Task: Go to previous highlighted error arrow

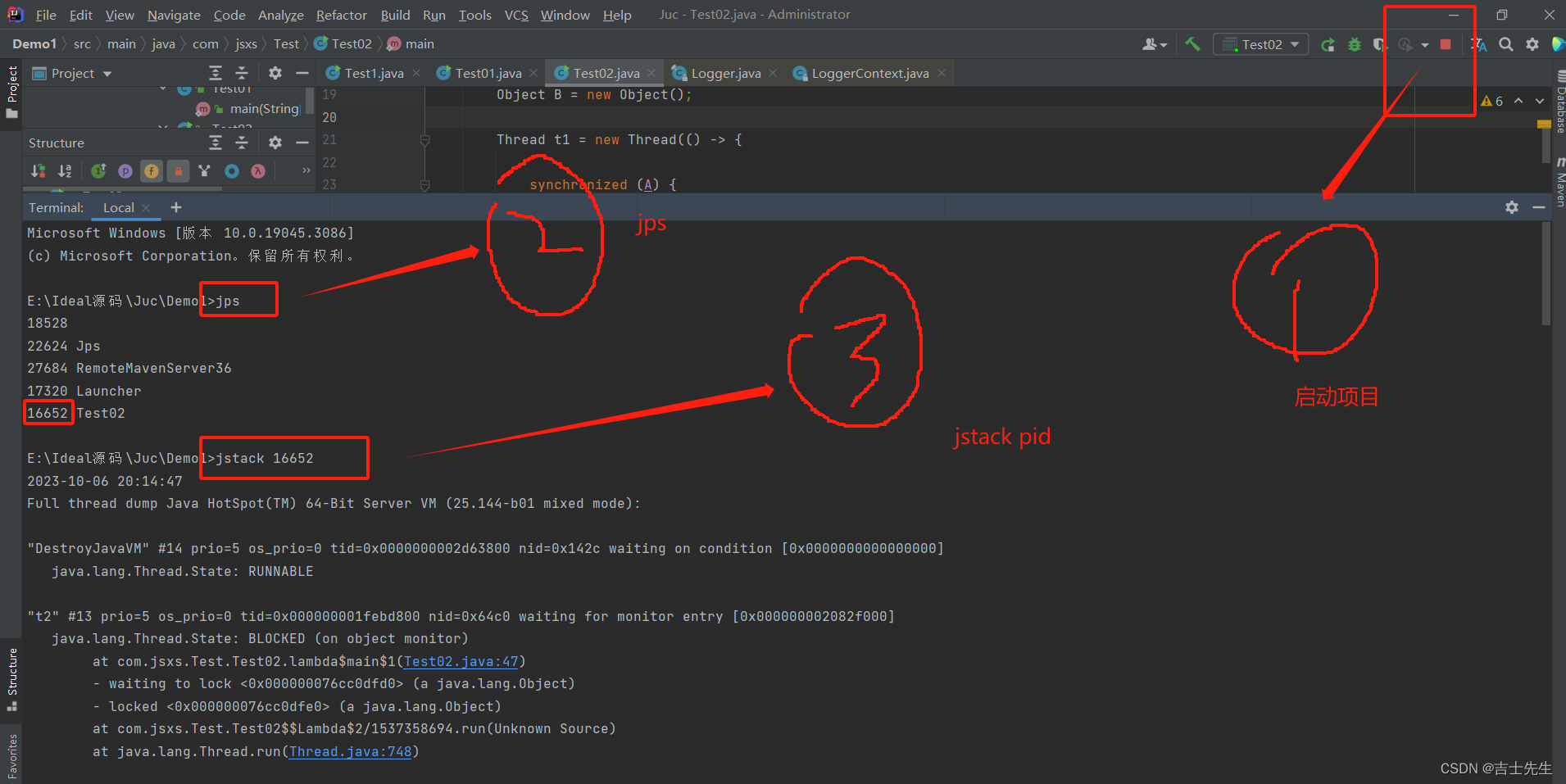Action: pos(1518,101)
